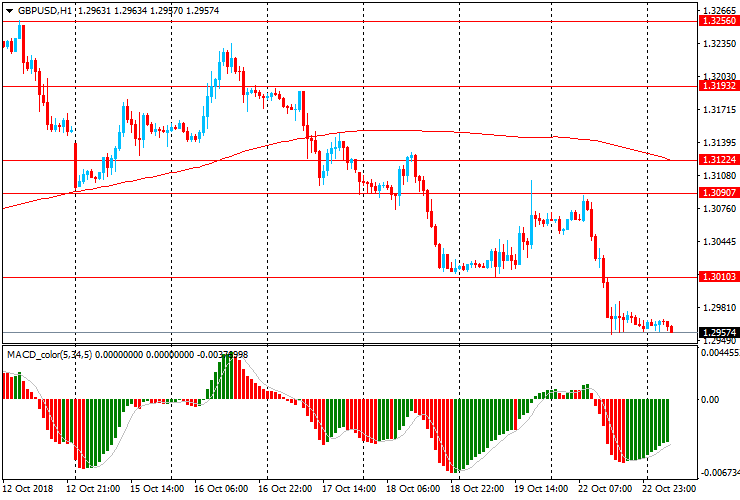Select the GBPUSD,H1 chart title text
Viewport: 740px width, 500px height.
45,10
